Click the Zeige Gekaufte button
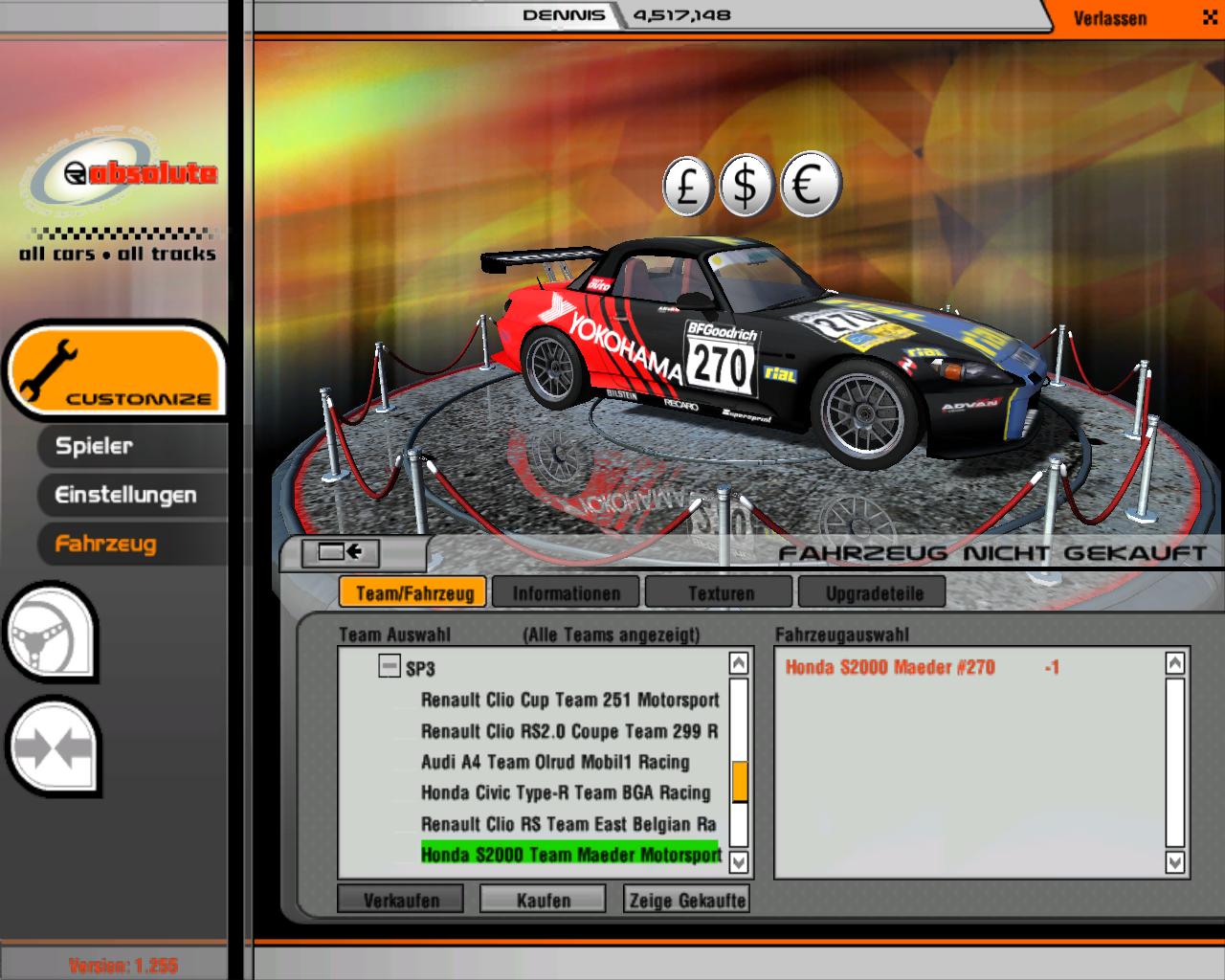This screenshot has width=1225, height=980. click(686, 901)
